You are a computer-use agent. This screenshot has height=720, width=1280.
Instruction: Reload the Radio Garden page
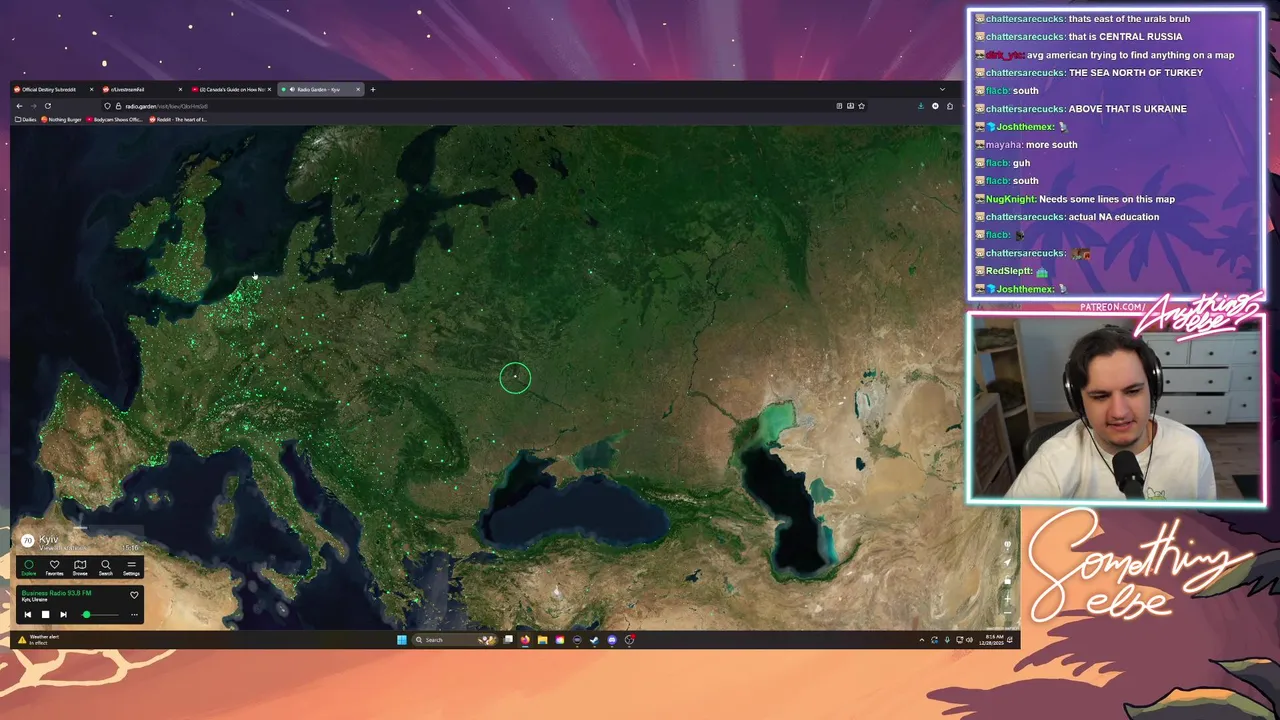click(x=47, y=106)
